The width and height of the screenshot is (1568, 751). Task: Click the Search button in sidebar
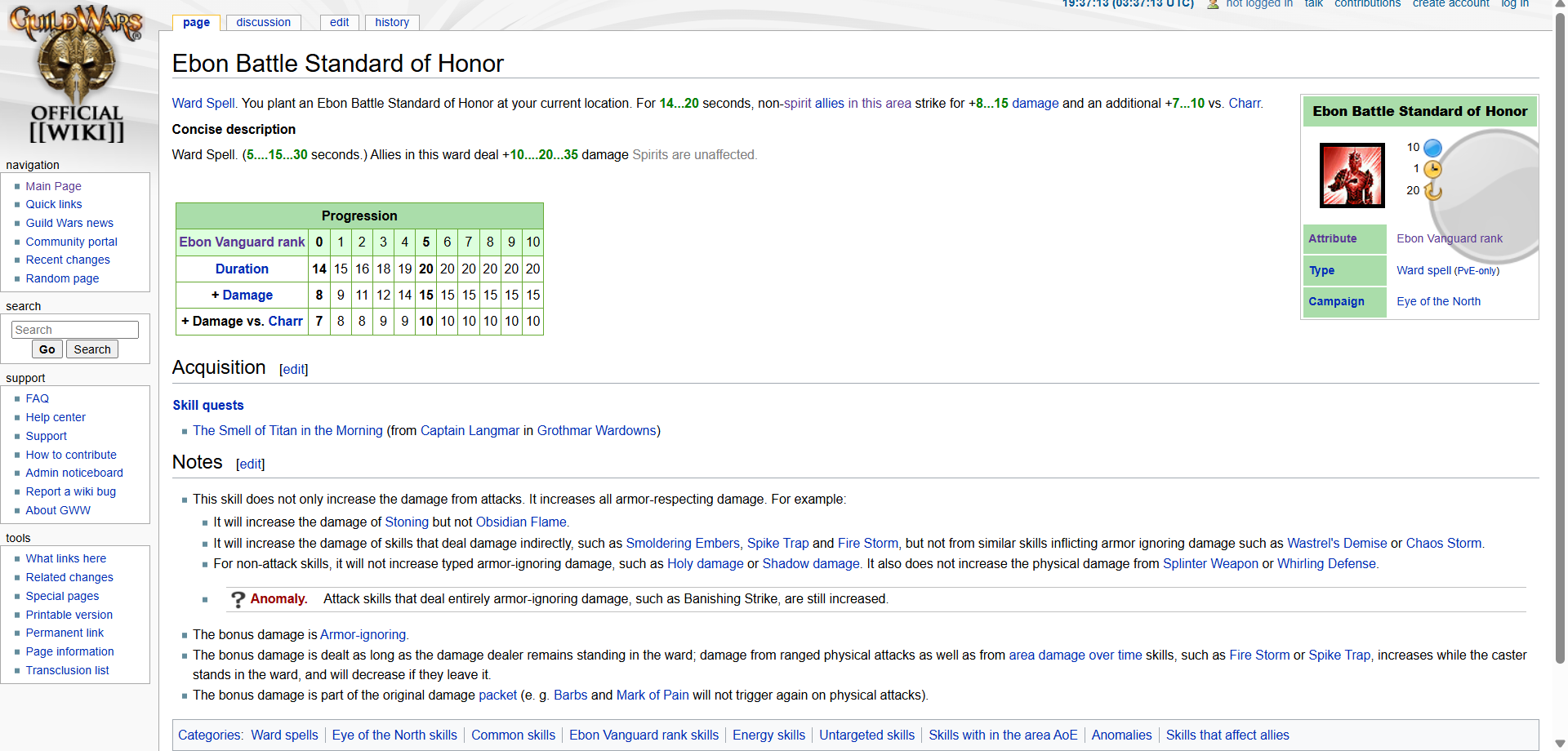tap(92, 349)
